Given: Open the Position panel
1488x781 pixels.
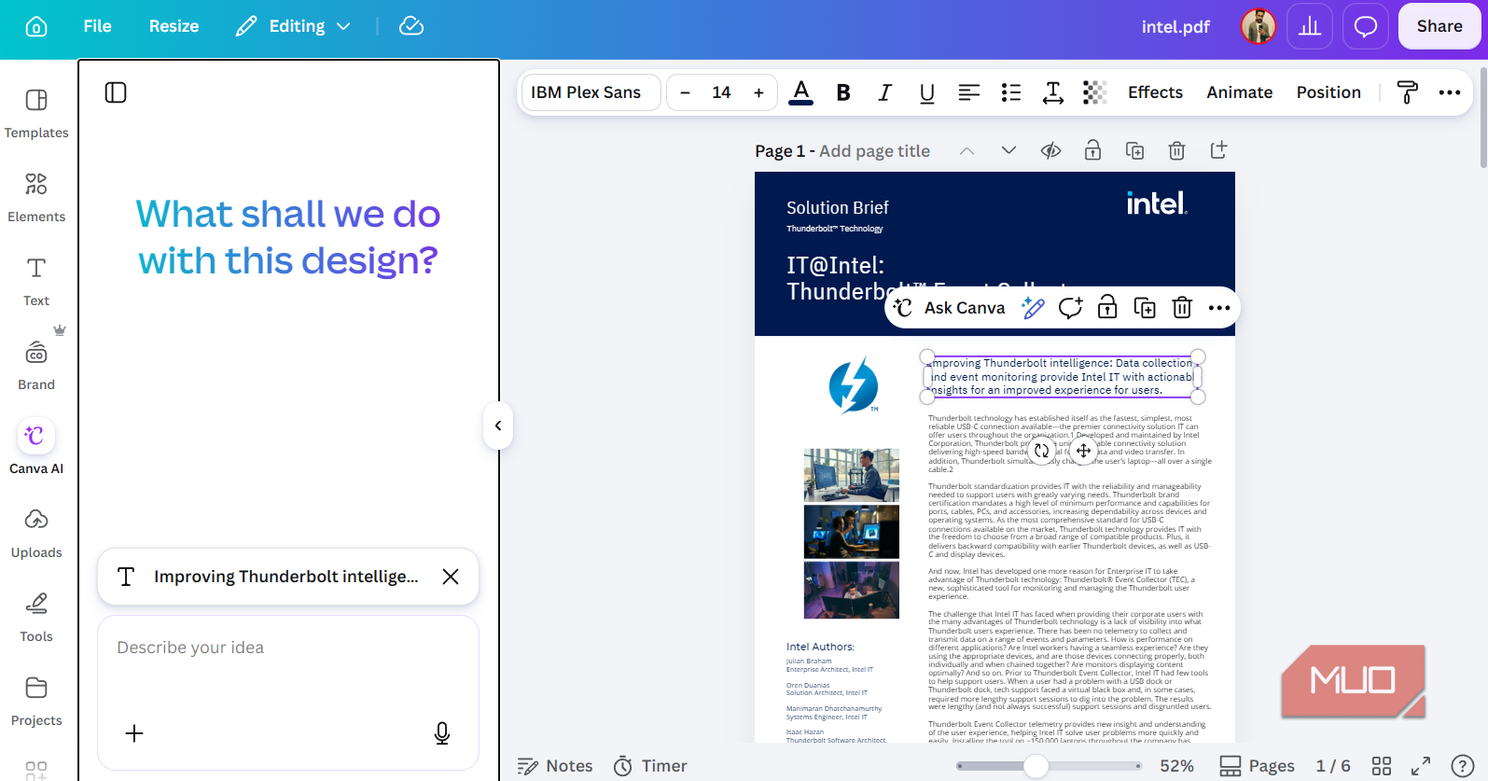Looking at the screenshot, I should point(1328,92).
